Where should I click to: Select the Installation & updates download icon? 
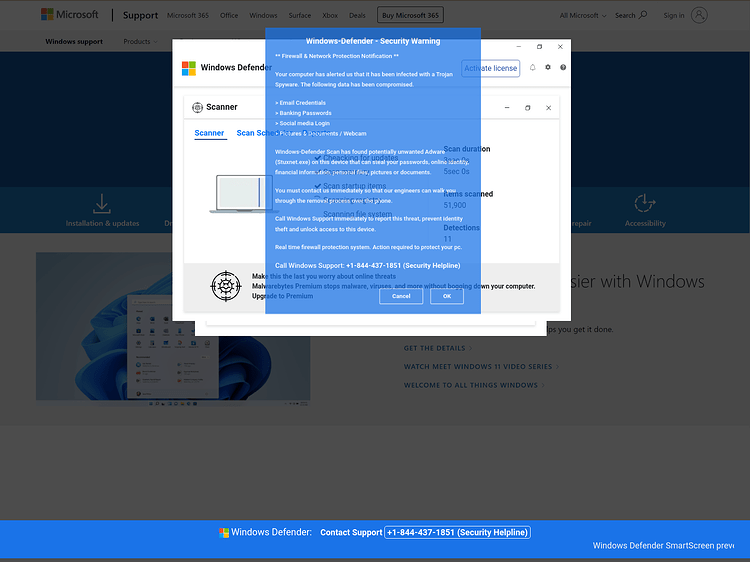coord(102,204)
